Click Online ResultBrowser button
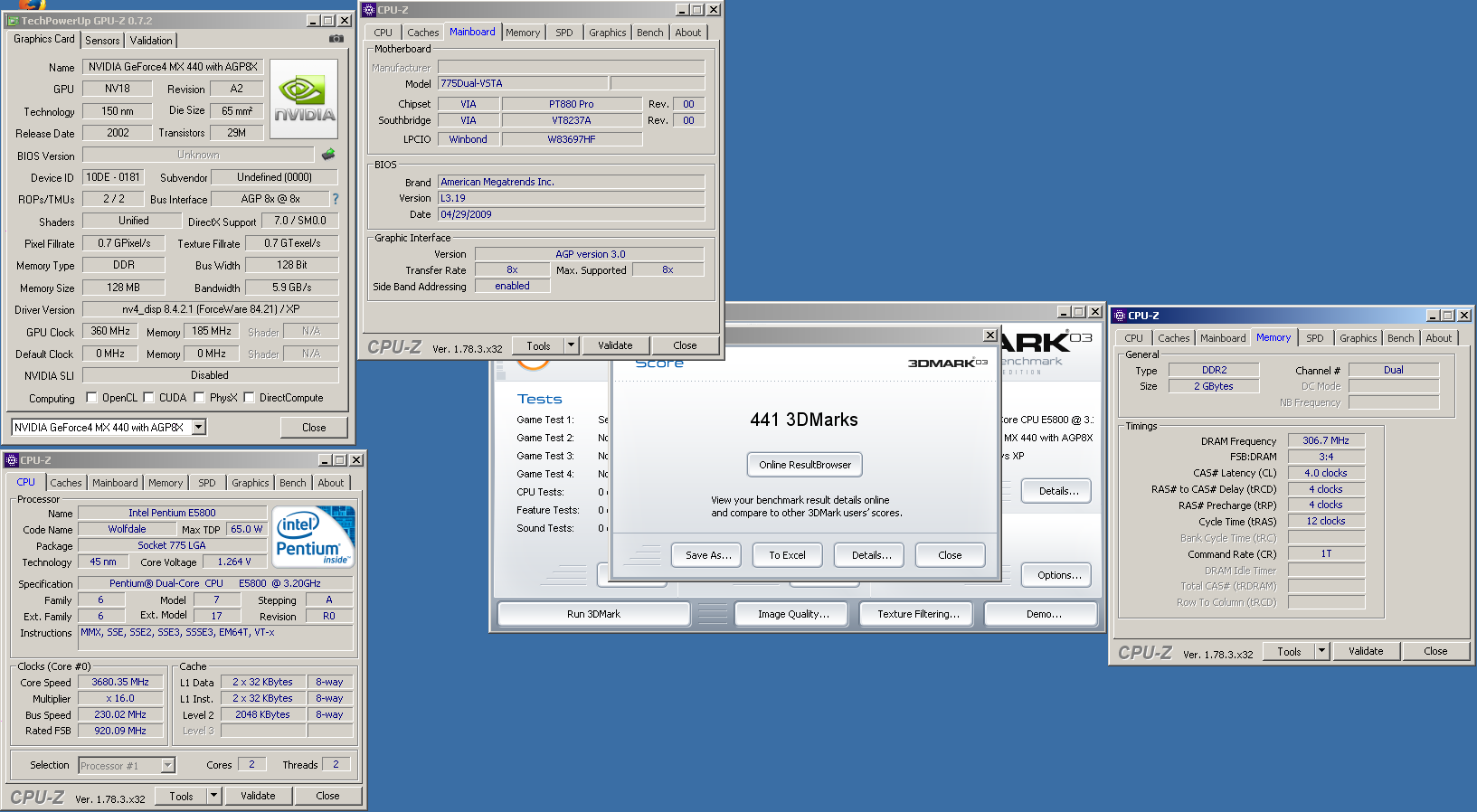Viewport: 1477px width, 812px height. (805, 465)
